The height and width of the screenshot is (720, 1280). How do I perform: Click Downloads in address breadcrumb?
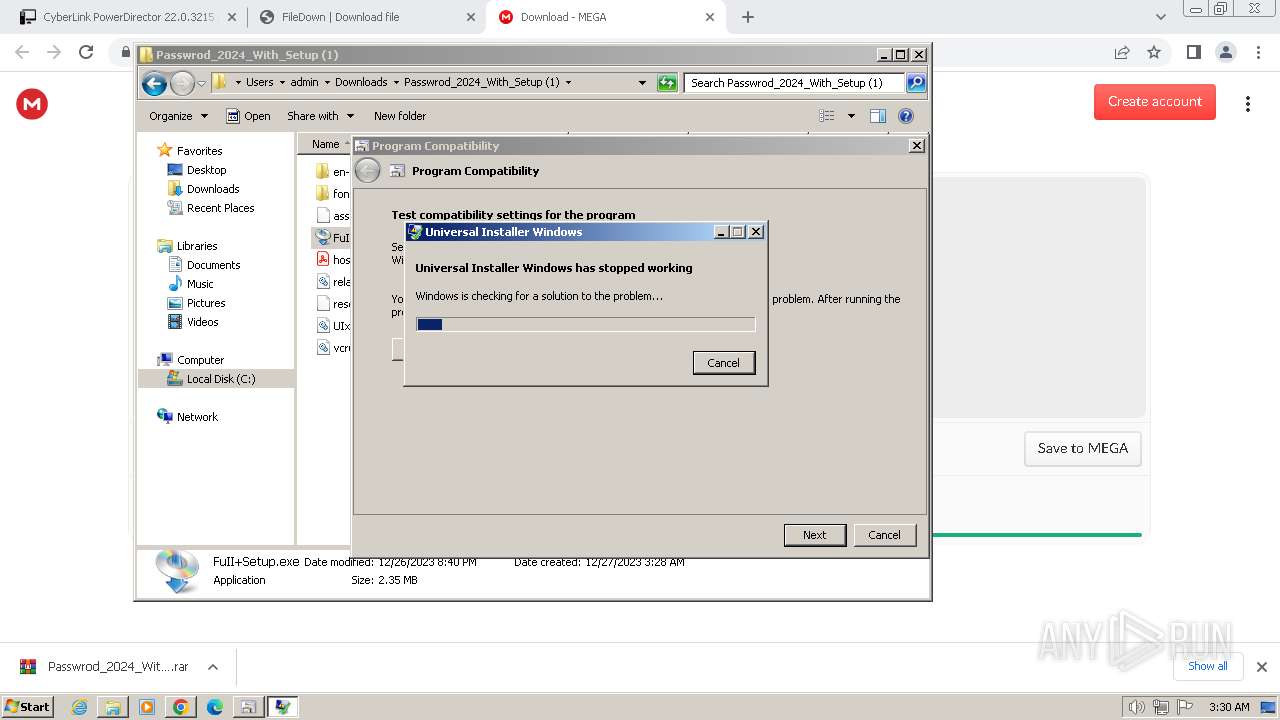(361, 82)
